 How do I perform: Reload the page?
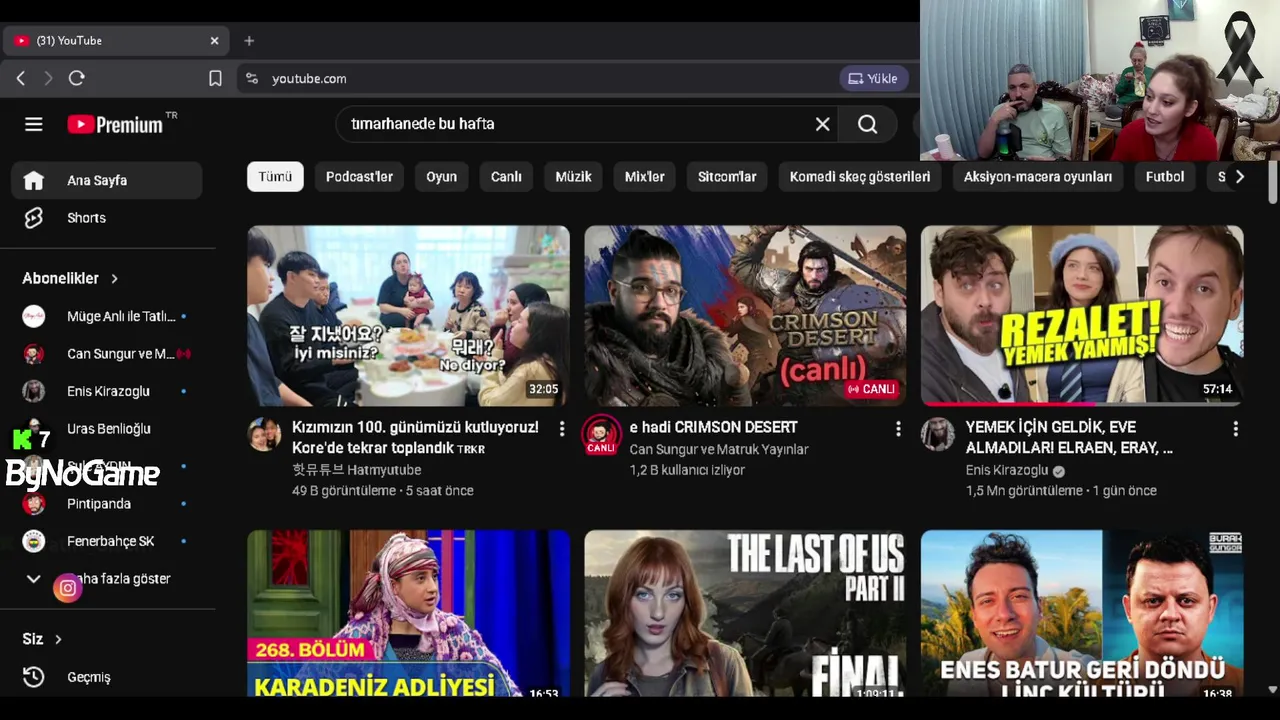[77, 78]
